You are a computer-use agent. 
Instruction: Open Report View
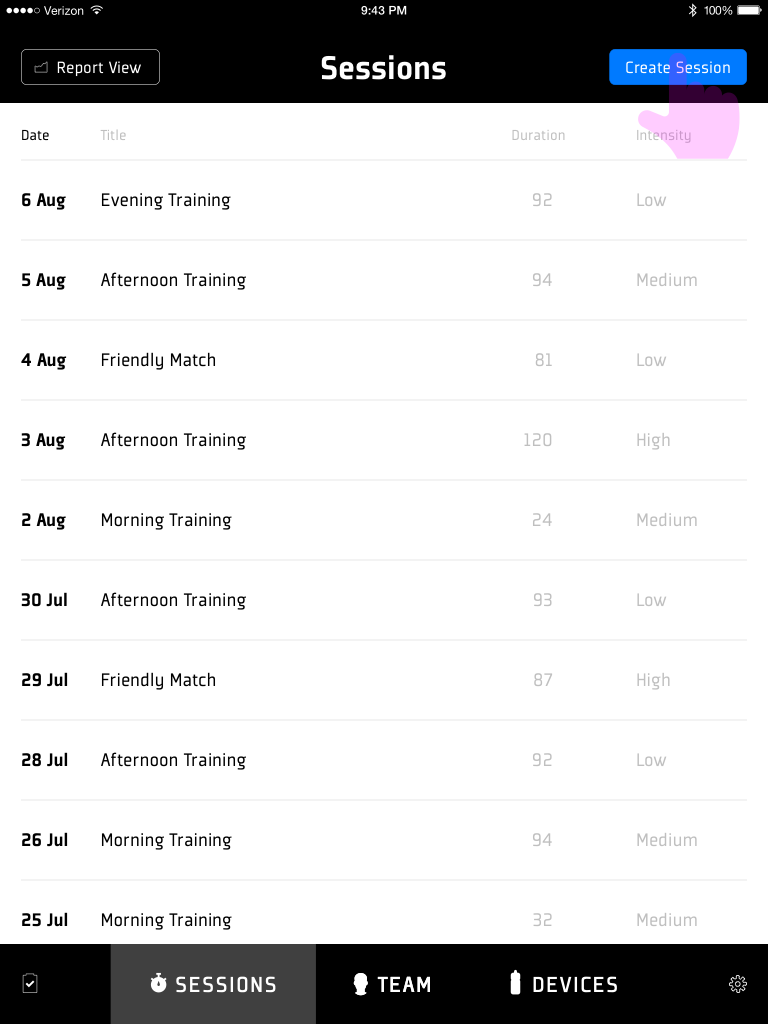pos(90,67)
